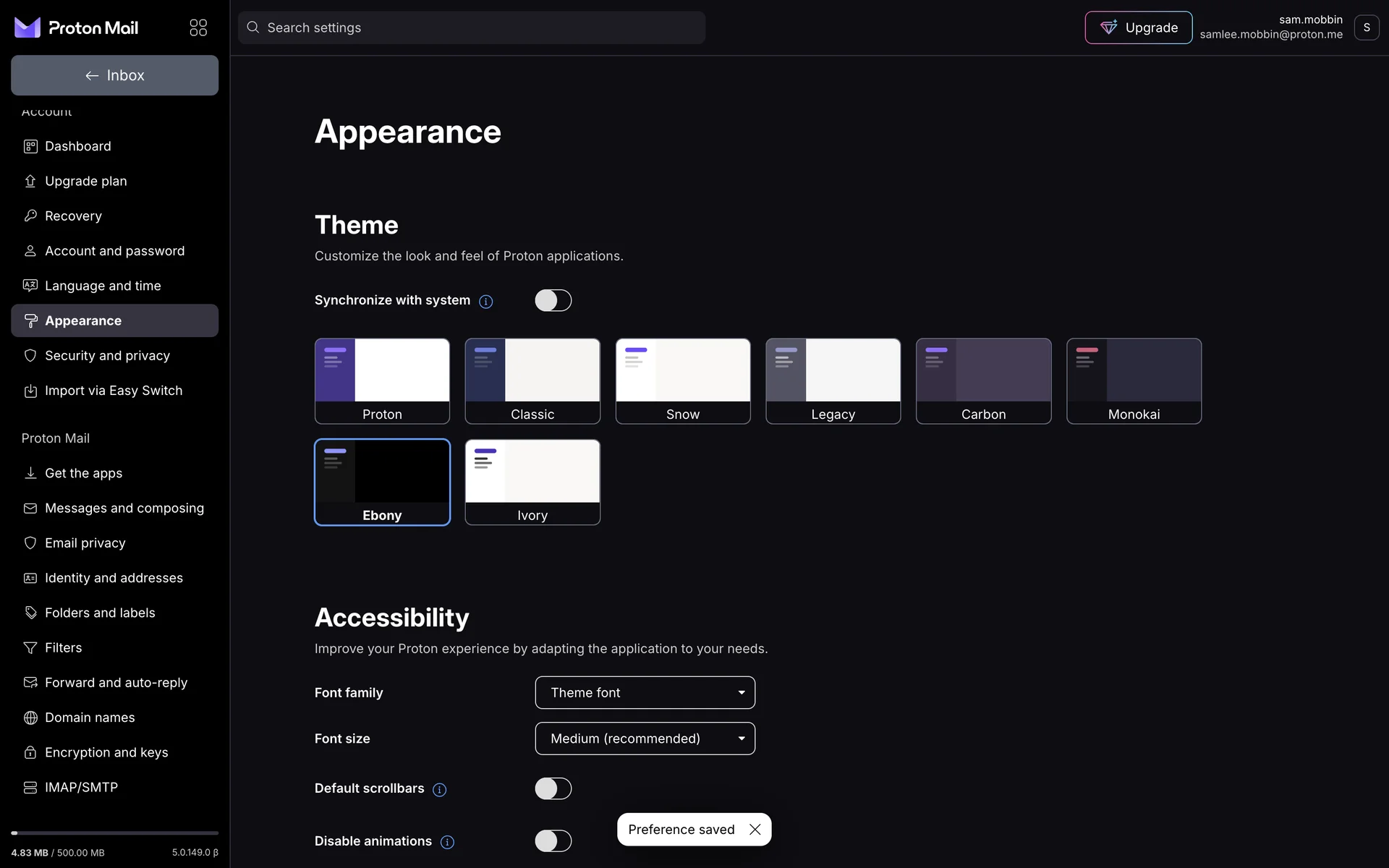Return to Inbox via back button
The image size is (1389, 868).
pyautogui.click(x=114, y=75)
